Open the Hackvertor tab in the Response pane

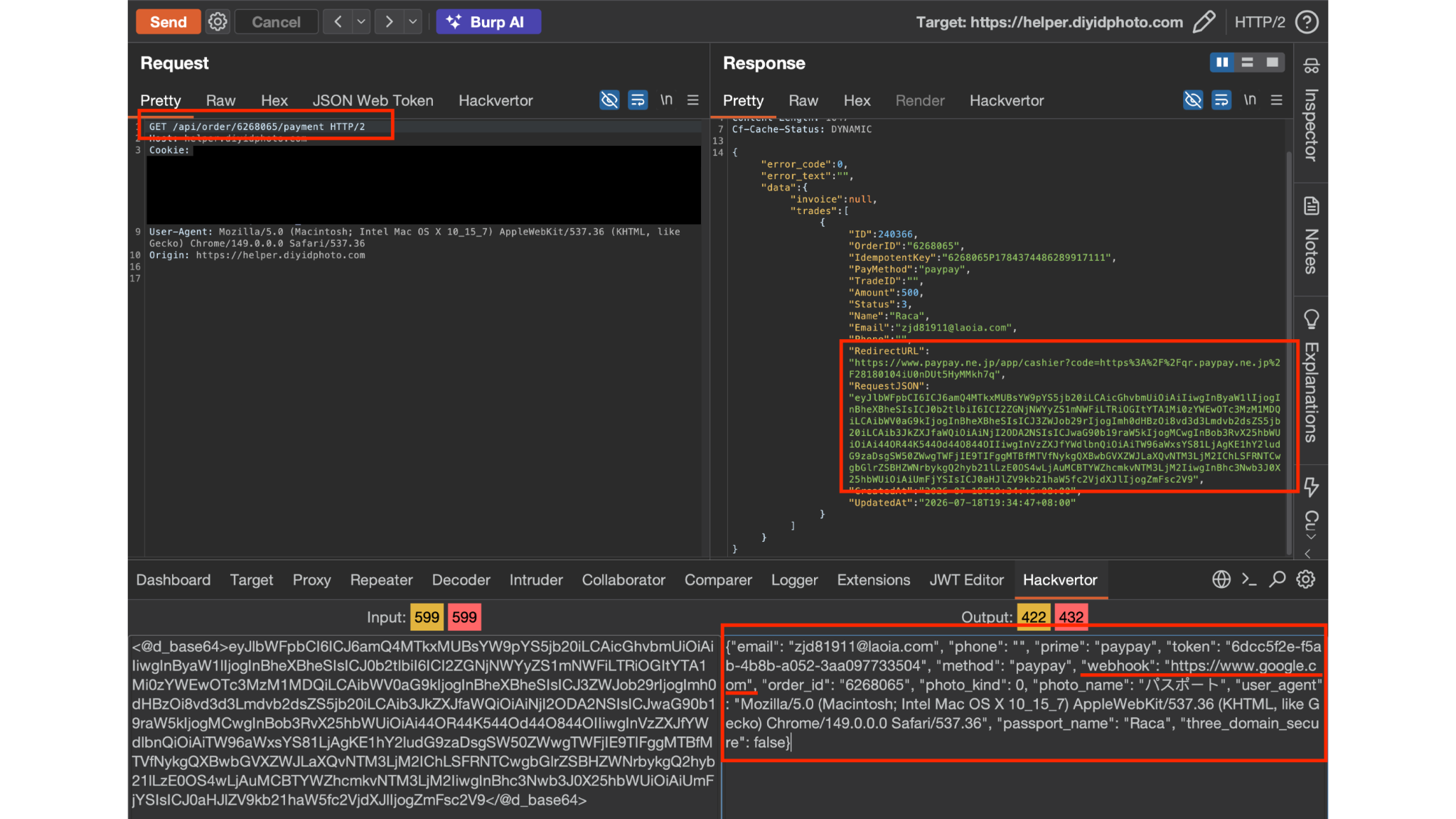1007,101
